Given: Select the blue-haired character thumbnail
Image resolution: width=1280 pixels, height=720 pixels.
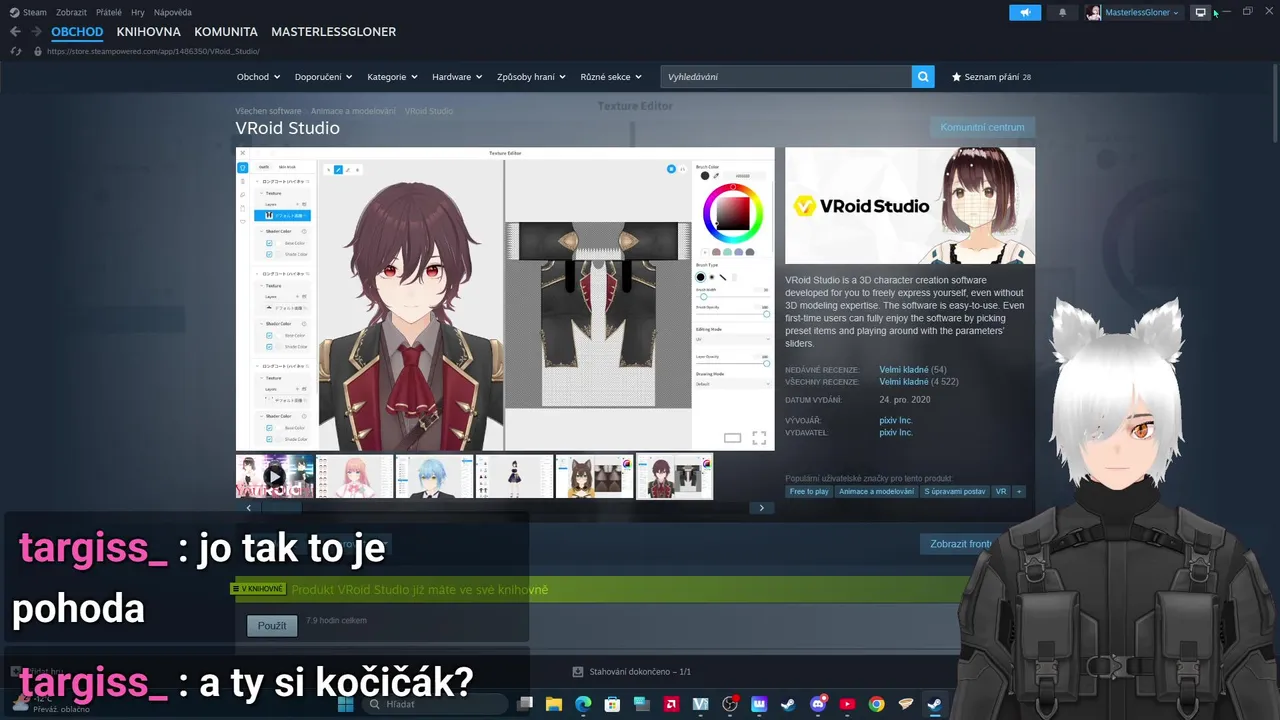Looking at the screenshot, I should [x=434, y=476].
